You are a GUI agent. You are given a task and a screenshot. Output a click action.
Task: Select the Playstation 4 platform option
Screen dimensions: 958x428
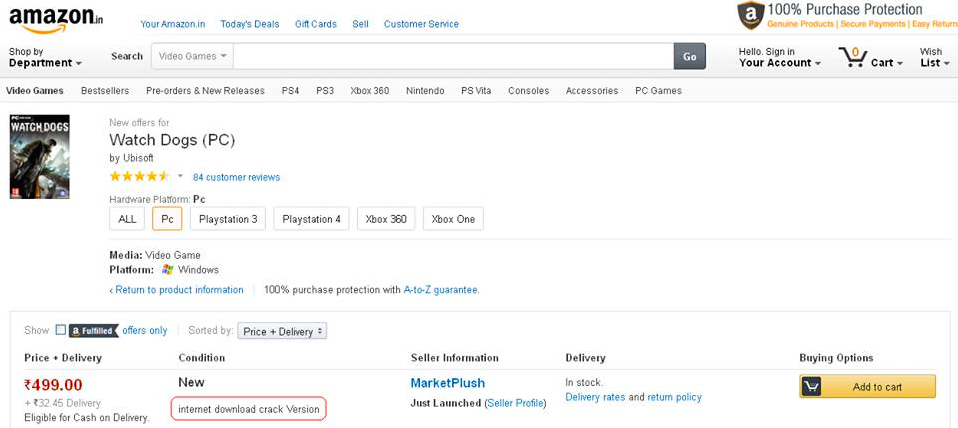[x=311, y=219]
